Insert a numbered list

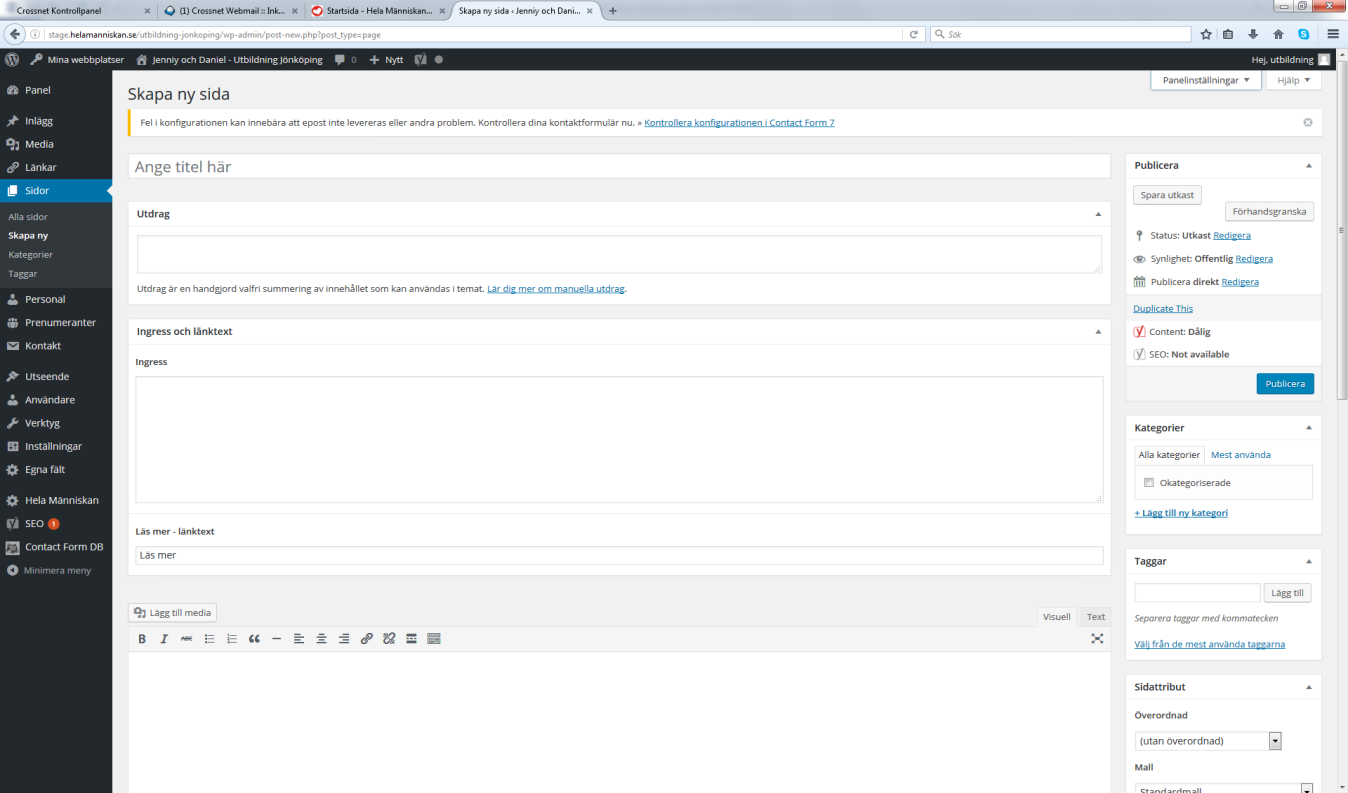coord(232,638)
